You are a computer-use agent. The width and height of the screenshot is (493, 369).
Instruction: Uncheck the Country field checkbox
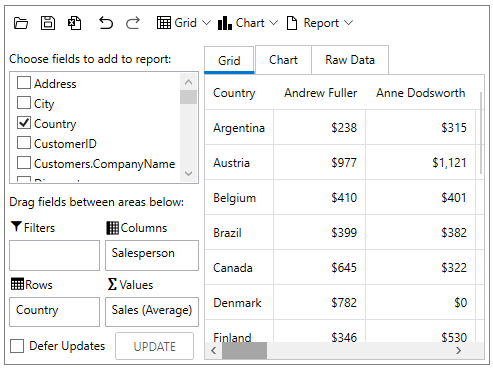pyautogui.click(x=24, y=123)
